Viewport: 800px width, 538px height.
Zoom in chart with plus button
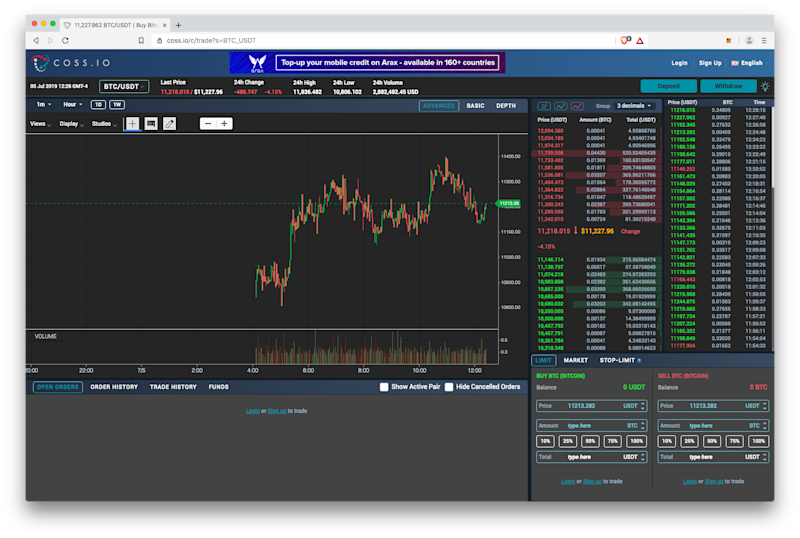click(224, 124)
